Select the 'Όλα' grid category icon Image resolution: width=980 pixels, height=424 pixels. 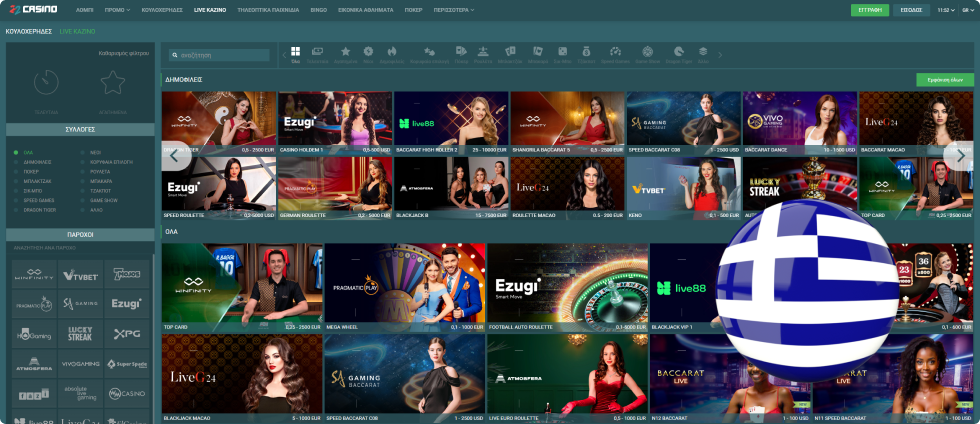coord(295,53)
